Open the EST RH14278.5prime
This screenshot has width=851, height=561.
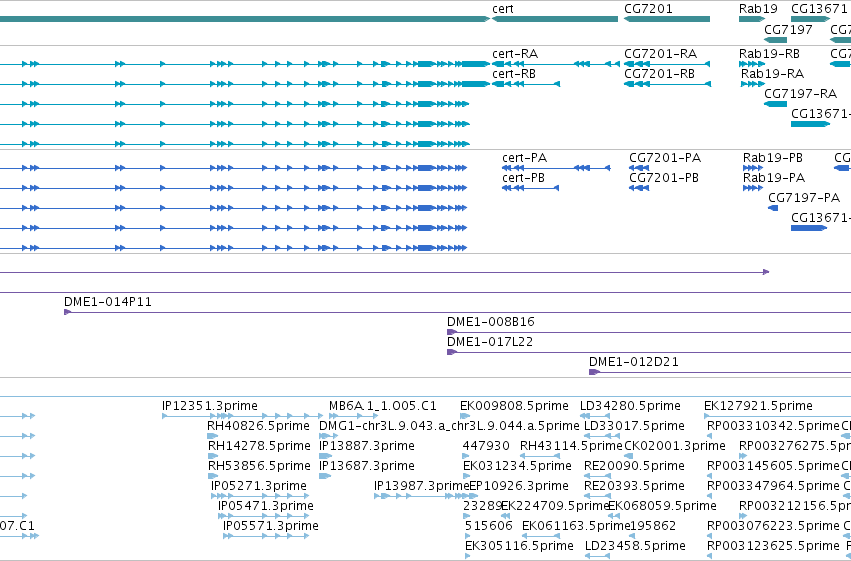(259, 447)
